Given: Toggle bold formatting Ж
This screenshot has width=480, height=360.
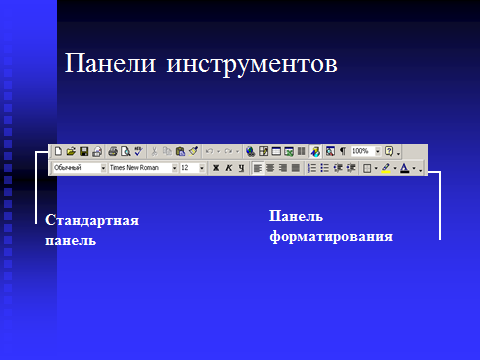Looking at the screenshot, I should click(x=216, y=168).
